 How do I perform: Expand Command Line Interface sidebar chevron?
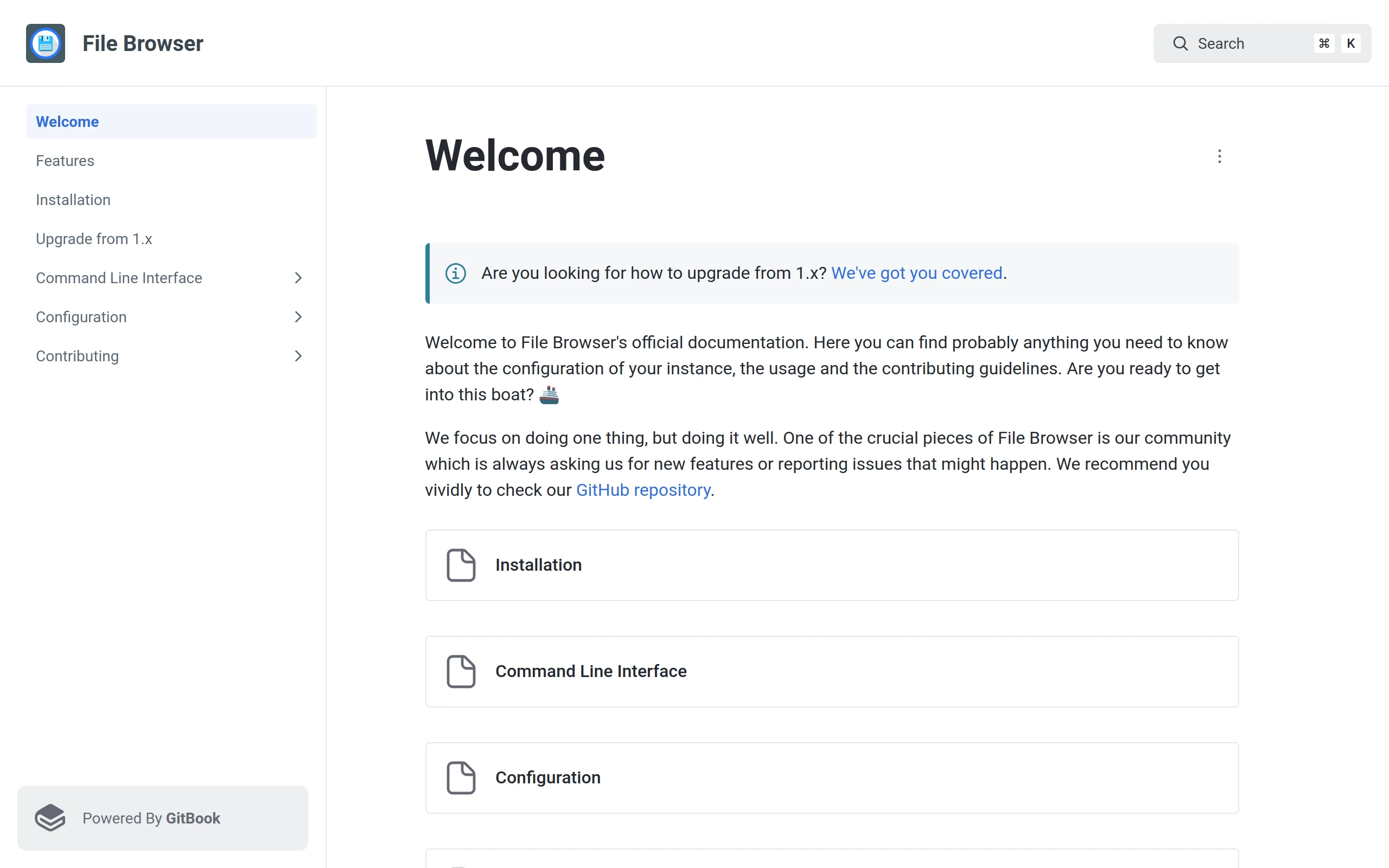(x=298, y=278)
